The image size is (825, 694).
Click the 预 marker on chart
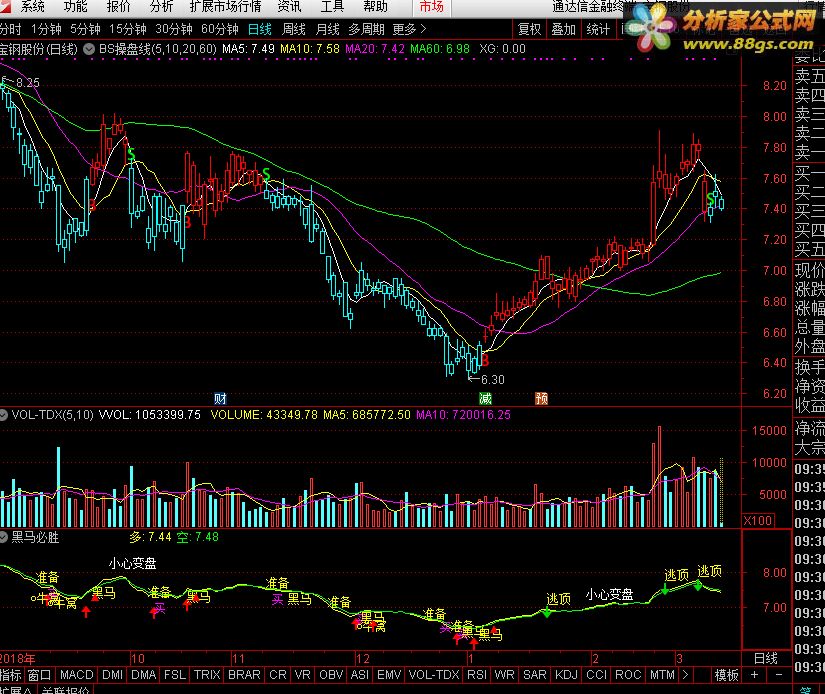click(541, 398)
